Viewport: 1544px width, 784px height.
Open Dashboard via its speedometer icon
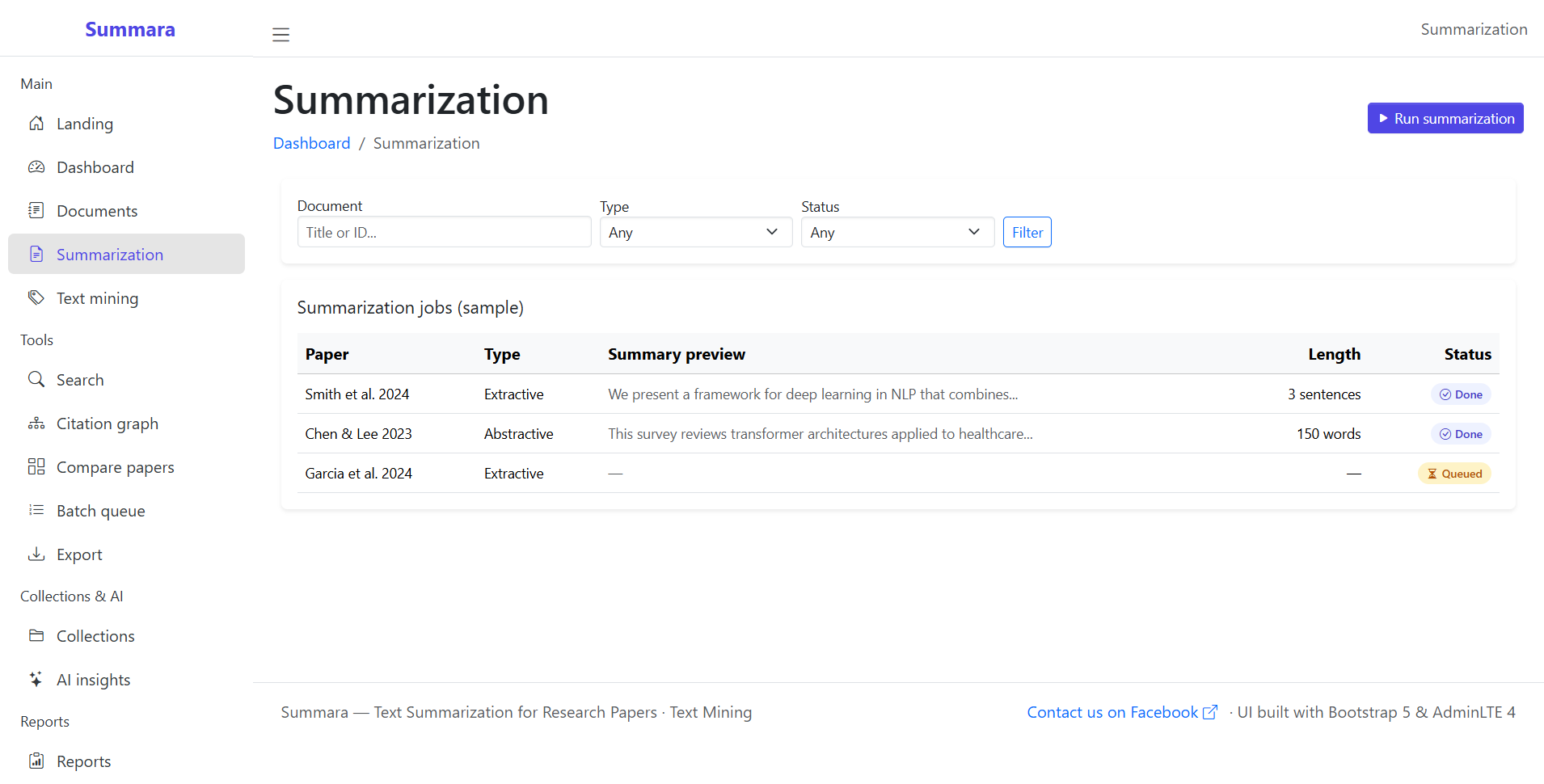36,166
